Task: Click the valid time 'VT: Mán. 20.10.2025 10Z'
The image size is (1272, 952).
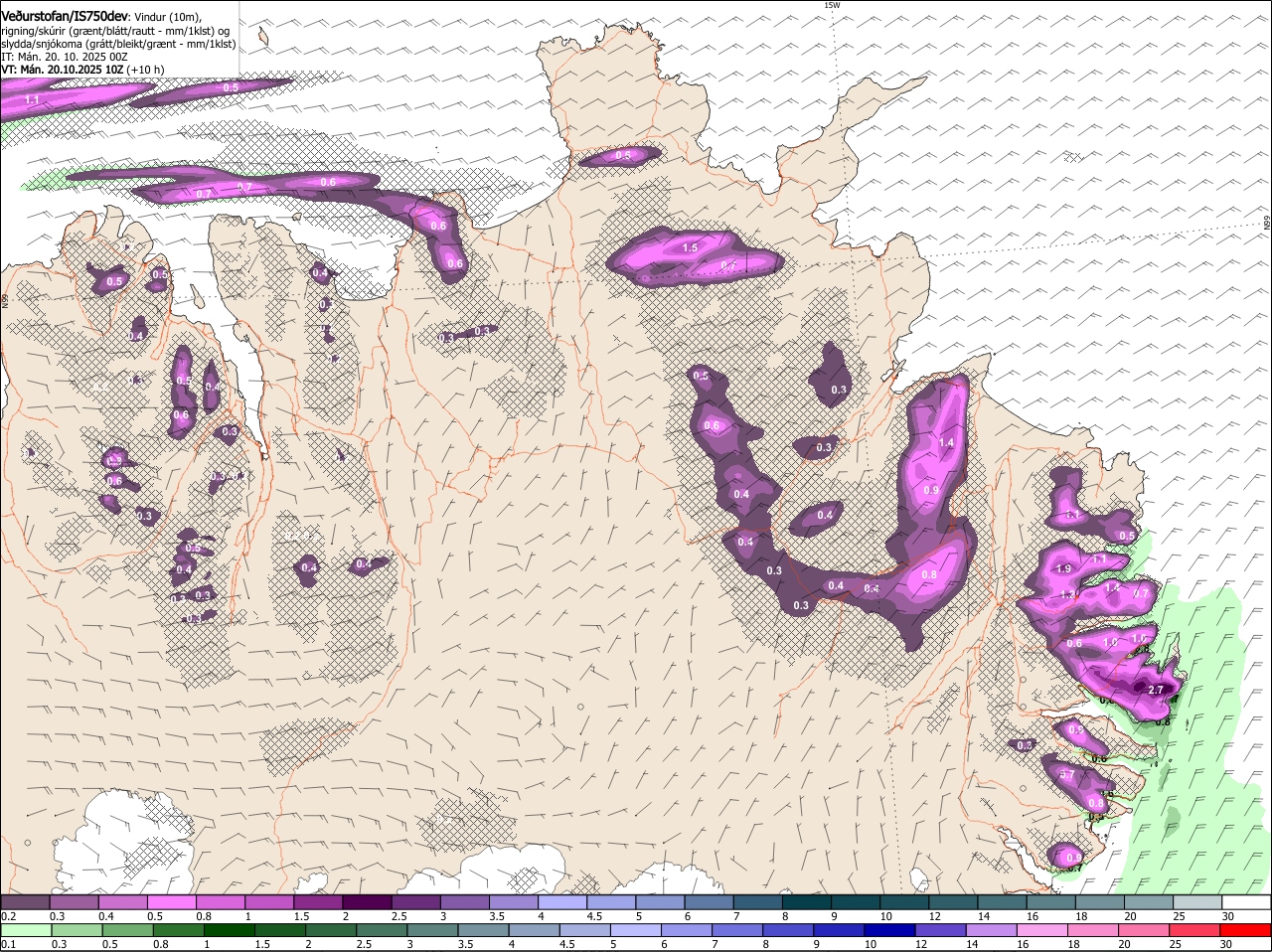Action: click(62, 70)
